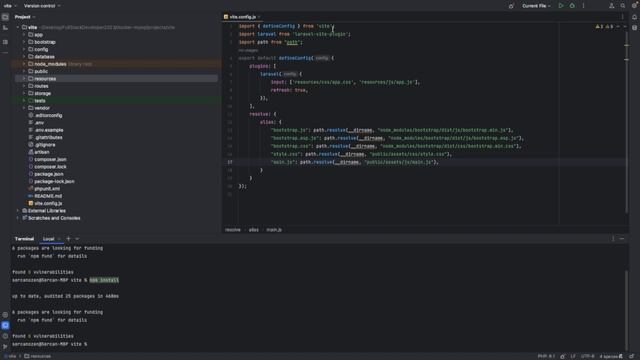Open the Version control dropdown
Screen dimensions: 640x360
point(42,6)
